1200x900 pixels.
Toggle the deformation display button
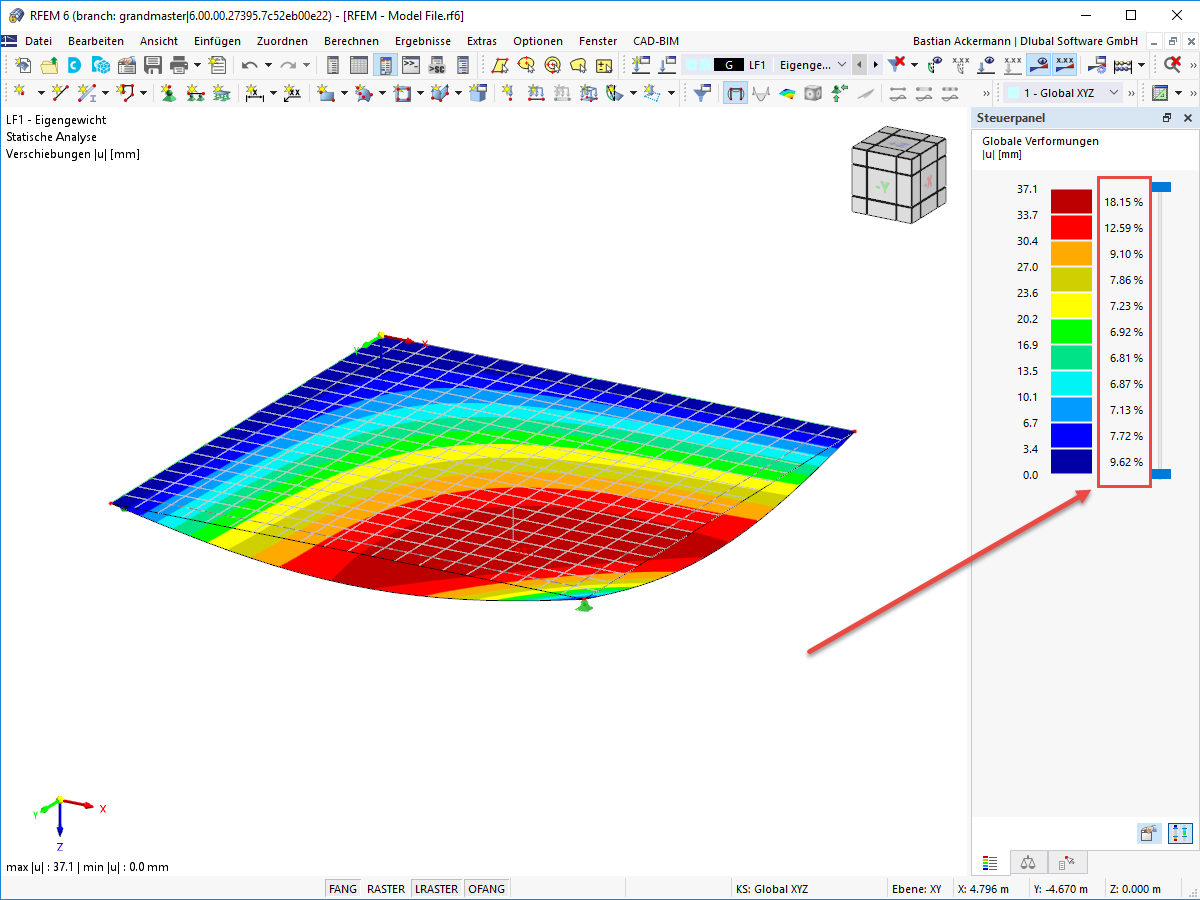click(735, 93)
